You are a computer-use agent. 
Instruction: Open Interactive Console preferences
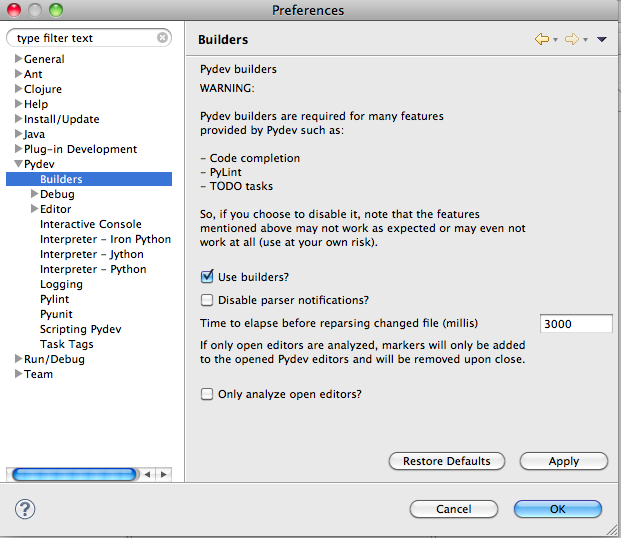point(91,224)
